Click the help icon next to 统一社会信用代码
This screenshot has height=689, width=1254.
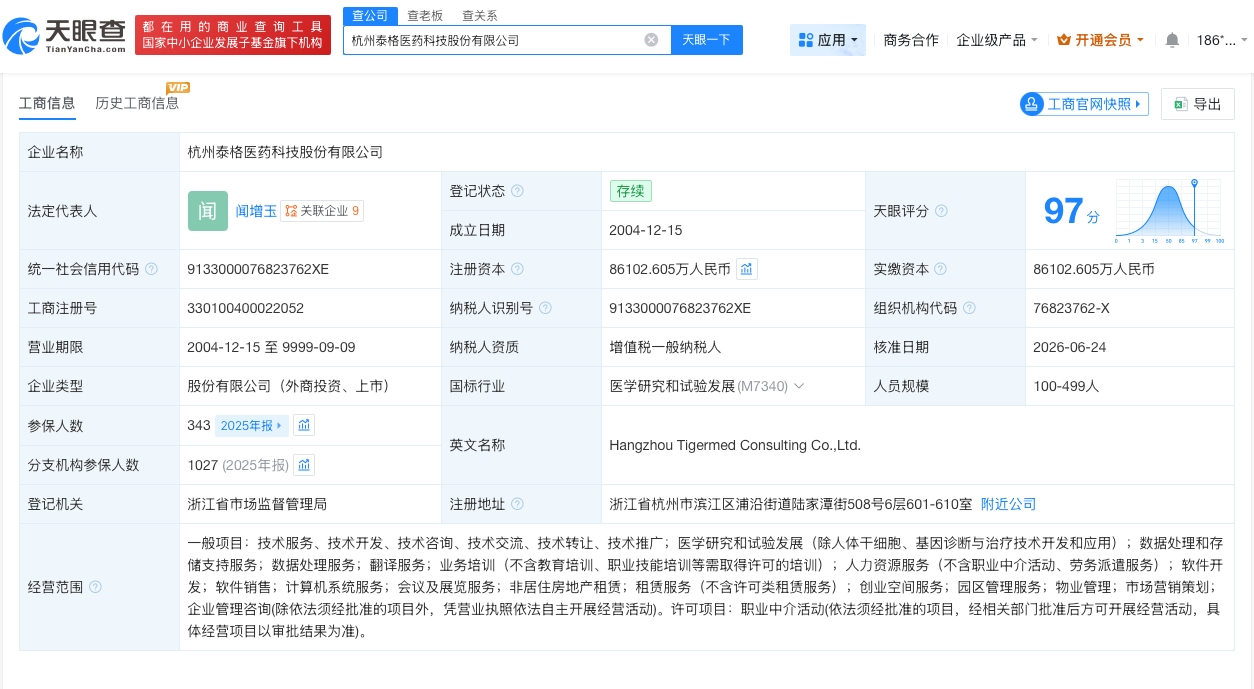[x=151, y=269]
